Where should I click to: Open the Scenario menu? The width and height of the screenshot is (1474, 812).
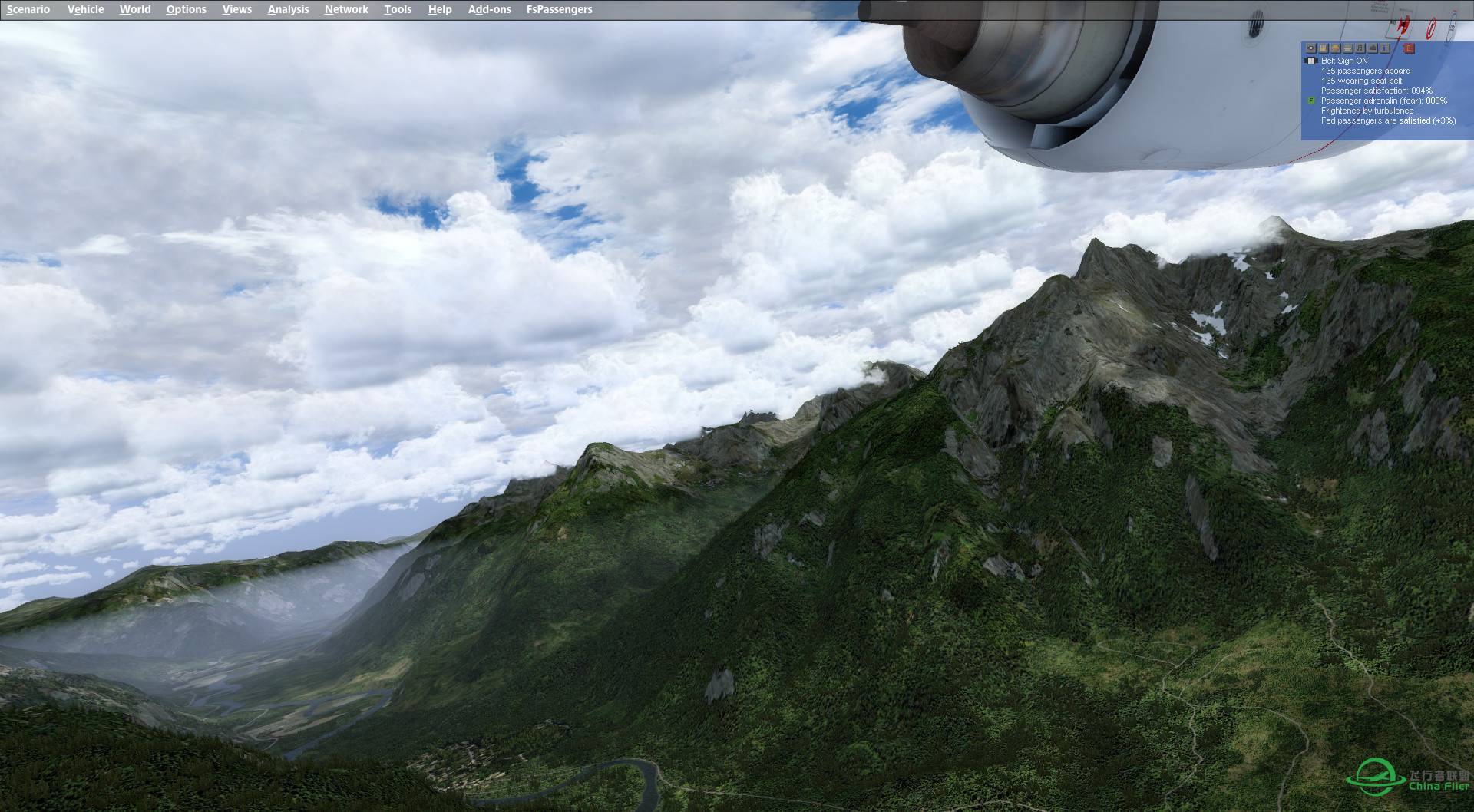pos(28,9)
